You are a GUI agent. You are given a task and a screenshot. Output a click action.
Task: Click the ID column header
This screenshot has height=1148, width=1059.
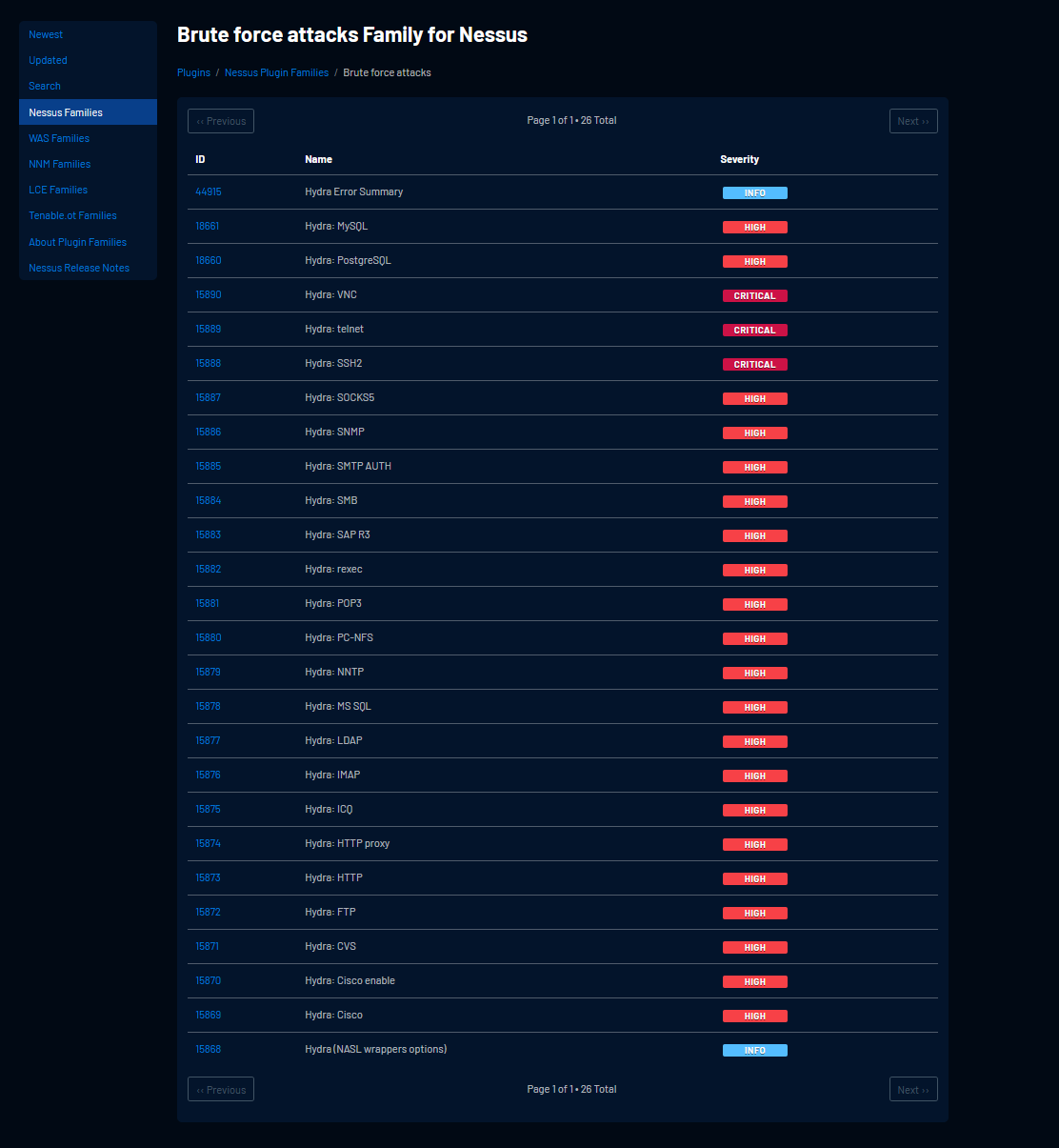coord(200,159)
